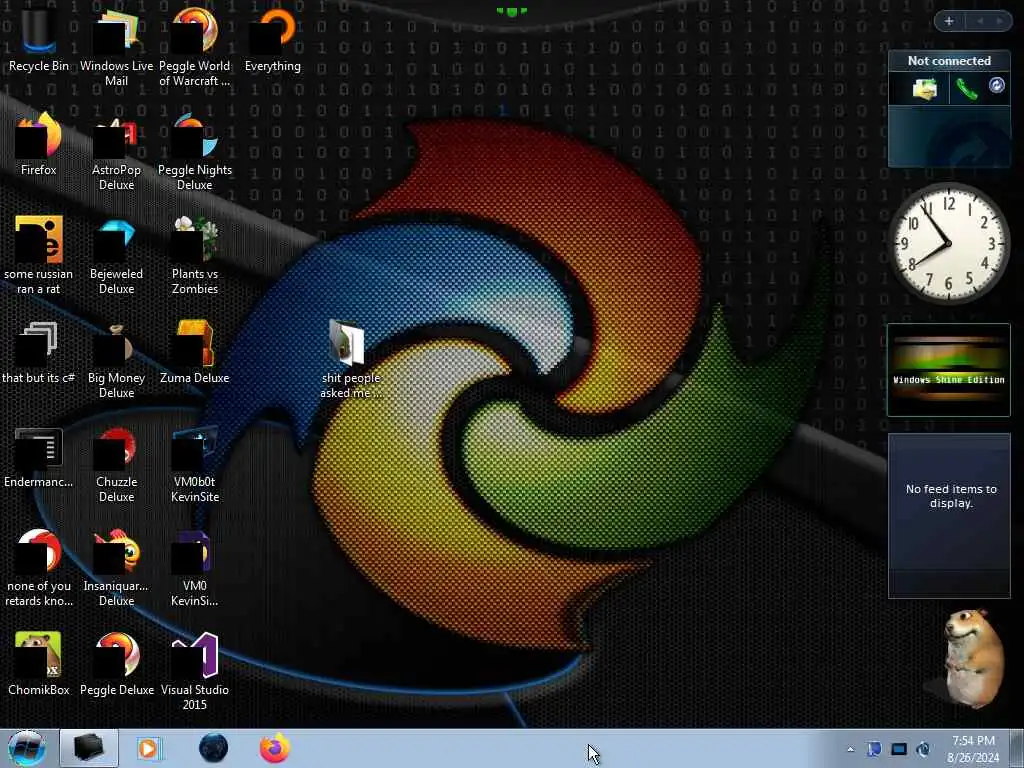This screenshot has width=1024, height=768.
Task: Click the network tray icon
Action: pyautogui.click(x=874, y=749)
